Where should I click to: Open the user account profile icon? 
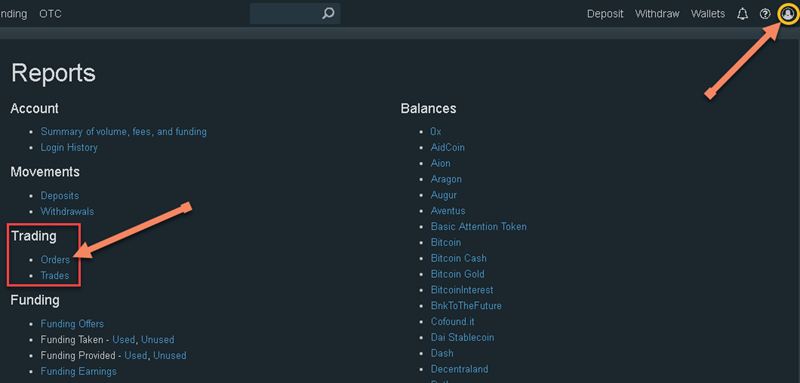(787, 14)
